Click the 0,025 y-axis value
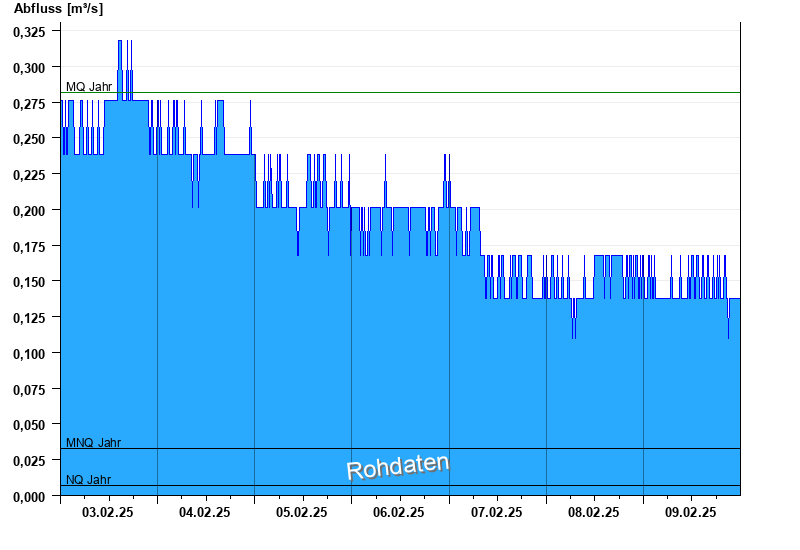Viewport: 800px width, 550px height. [29, 461]
